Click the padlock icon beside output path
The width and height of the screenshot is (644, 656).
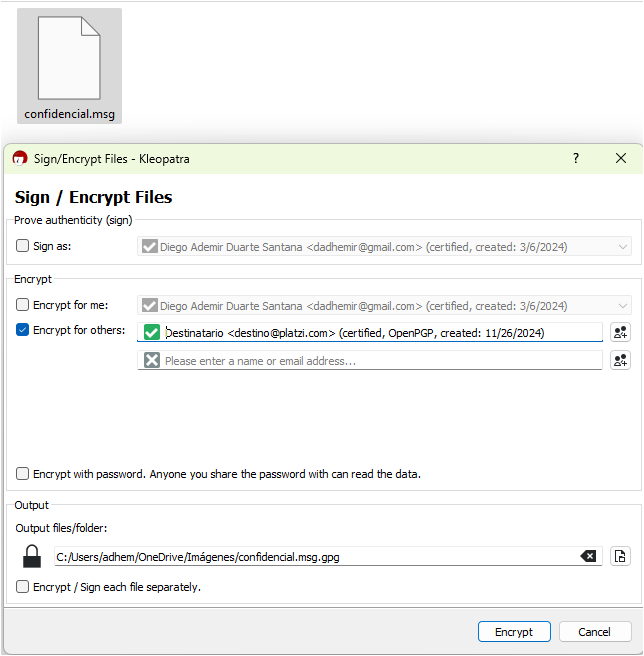pos(32,556)
